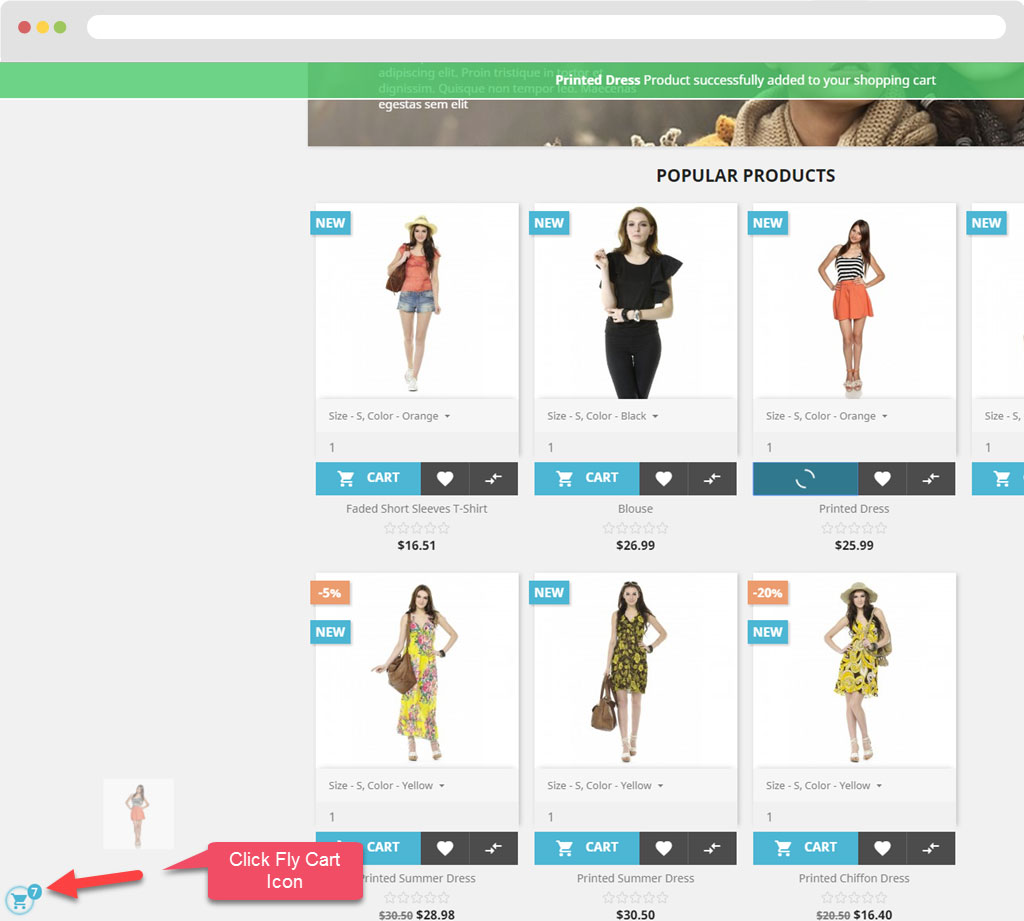Click browser address bar
The width and height of the screenshot is (1024, 921).
click(x=546, y=27)
